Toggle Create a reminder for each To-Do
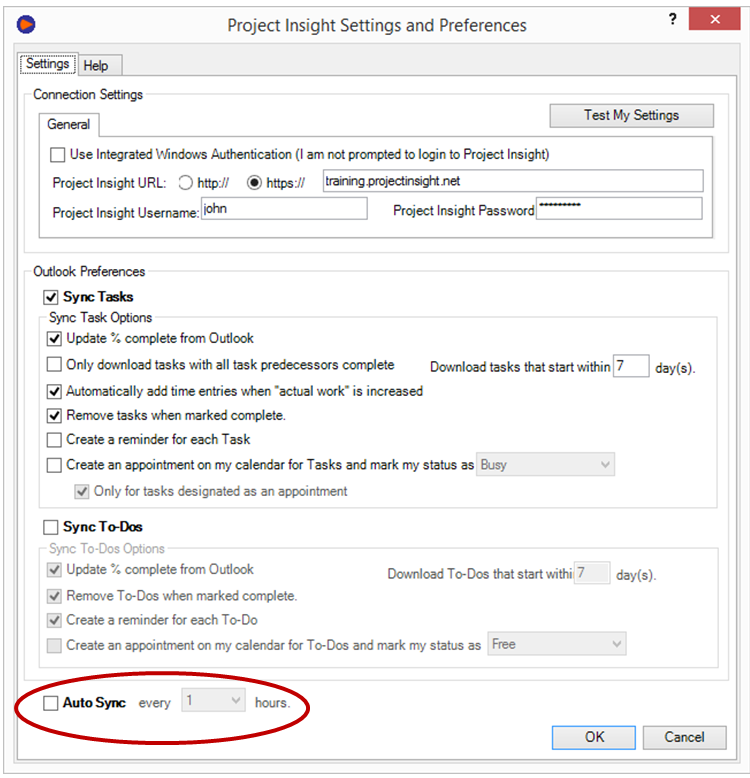This screenshot has width=750, height=778. pyautogui.click(x=54, y=620)
